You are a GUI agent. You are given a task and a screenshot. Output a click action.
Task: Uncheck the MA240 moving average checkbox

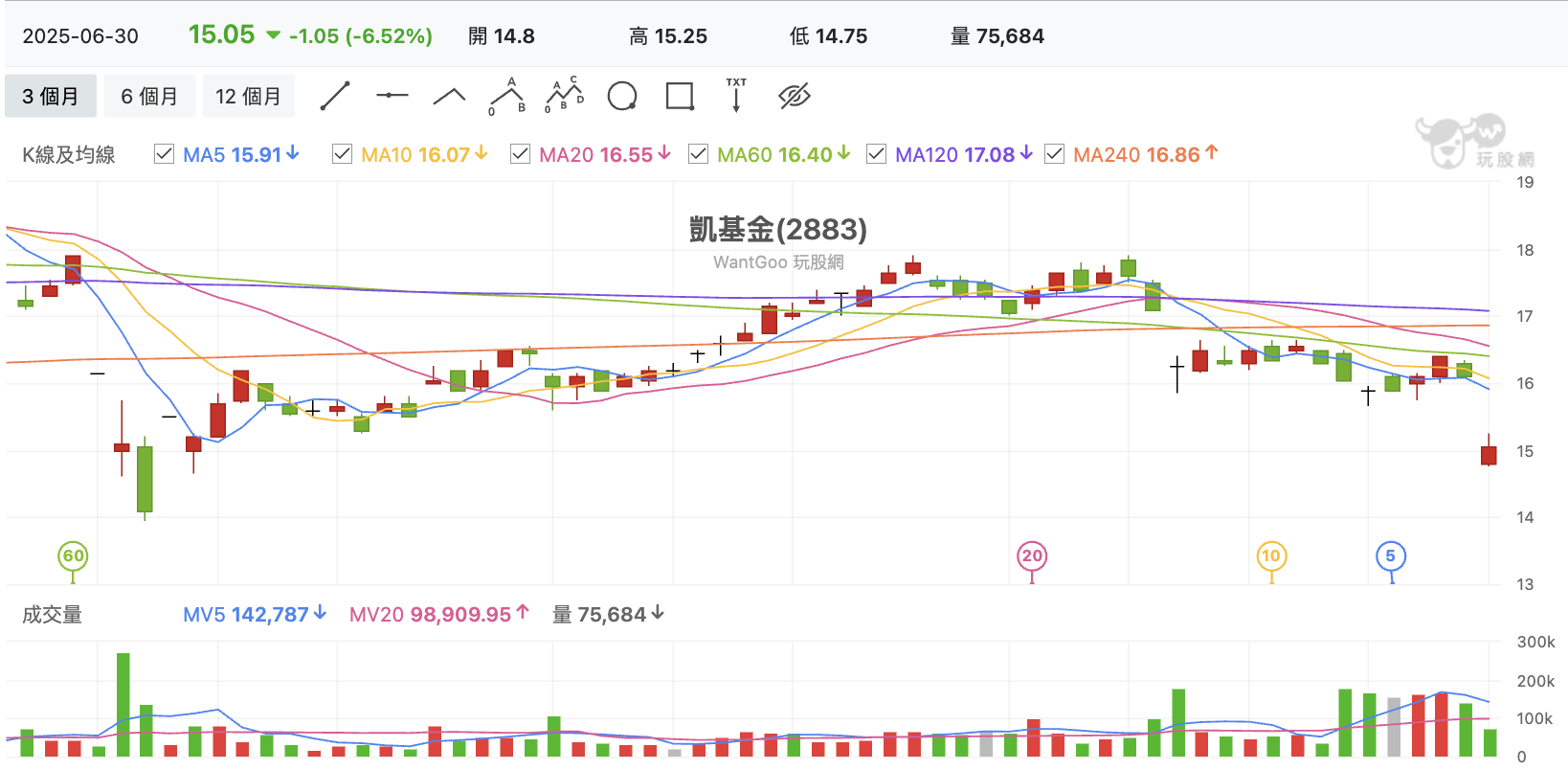(1054, 154)
